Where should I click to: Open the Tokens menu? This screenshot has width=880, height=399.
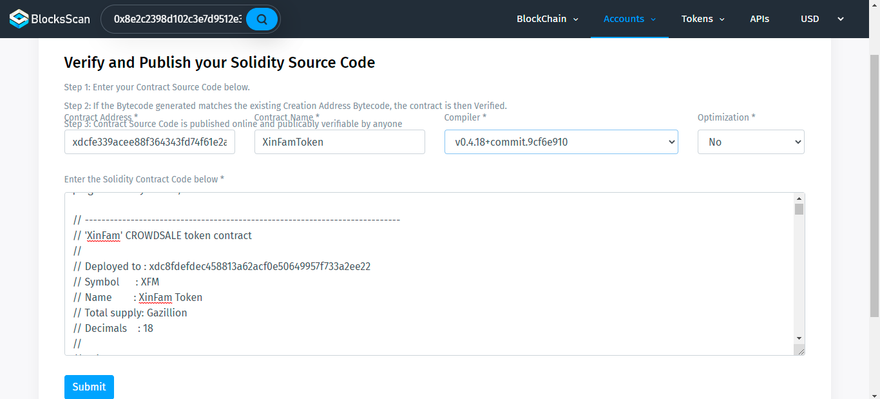pos(703,19)
